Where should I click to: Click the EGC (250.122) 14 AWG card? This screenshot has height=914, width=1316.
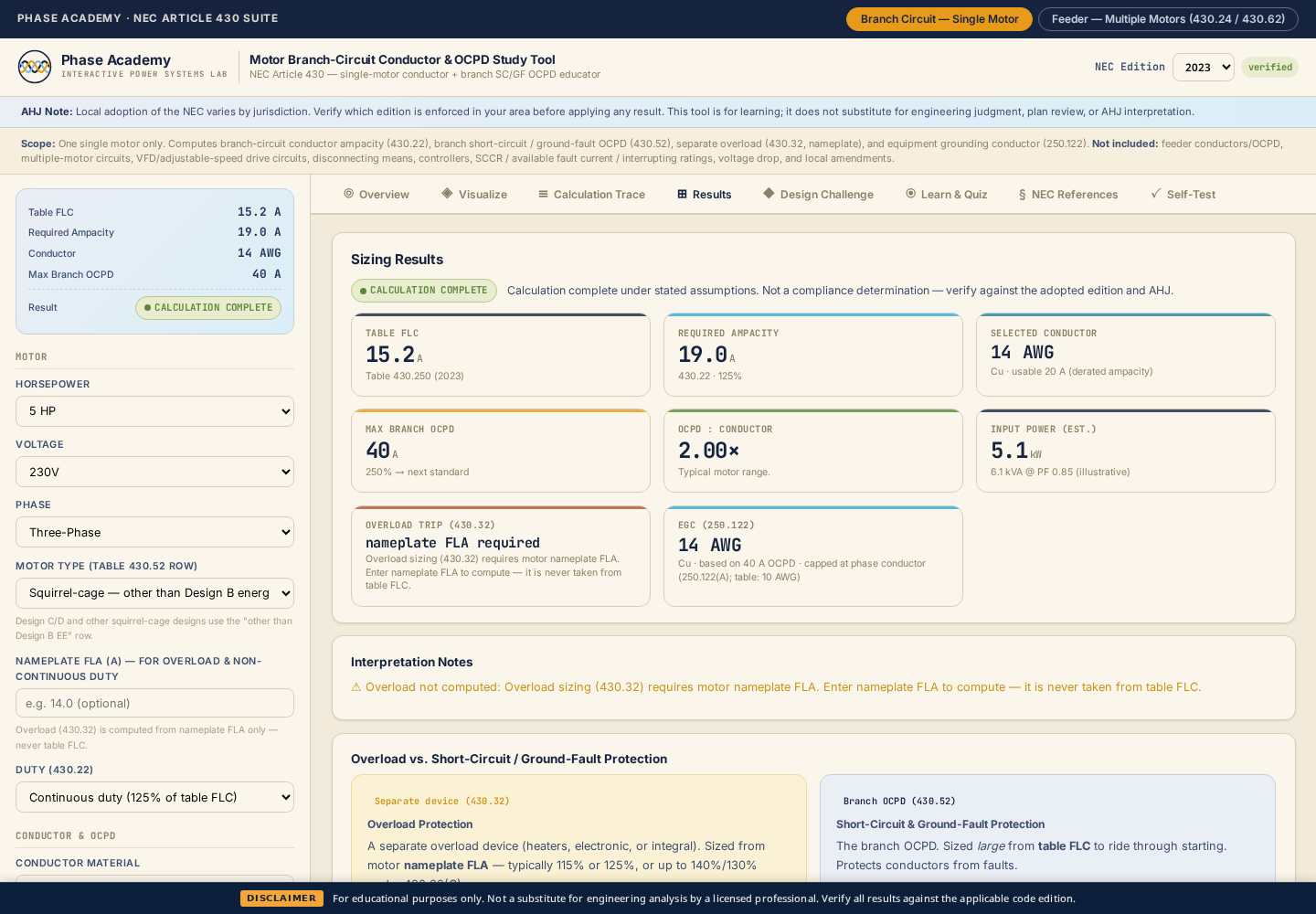[813, 556]
